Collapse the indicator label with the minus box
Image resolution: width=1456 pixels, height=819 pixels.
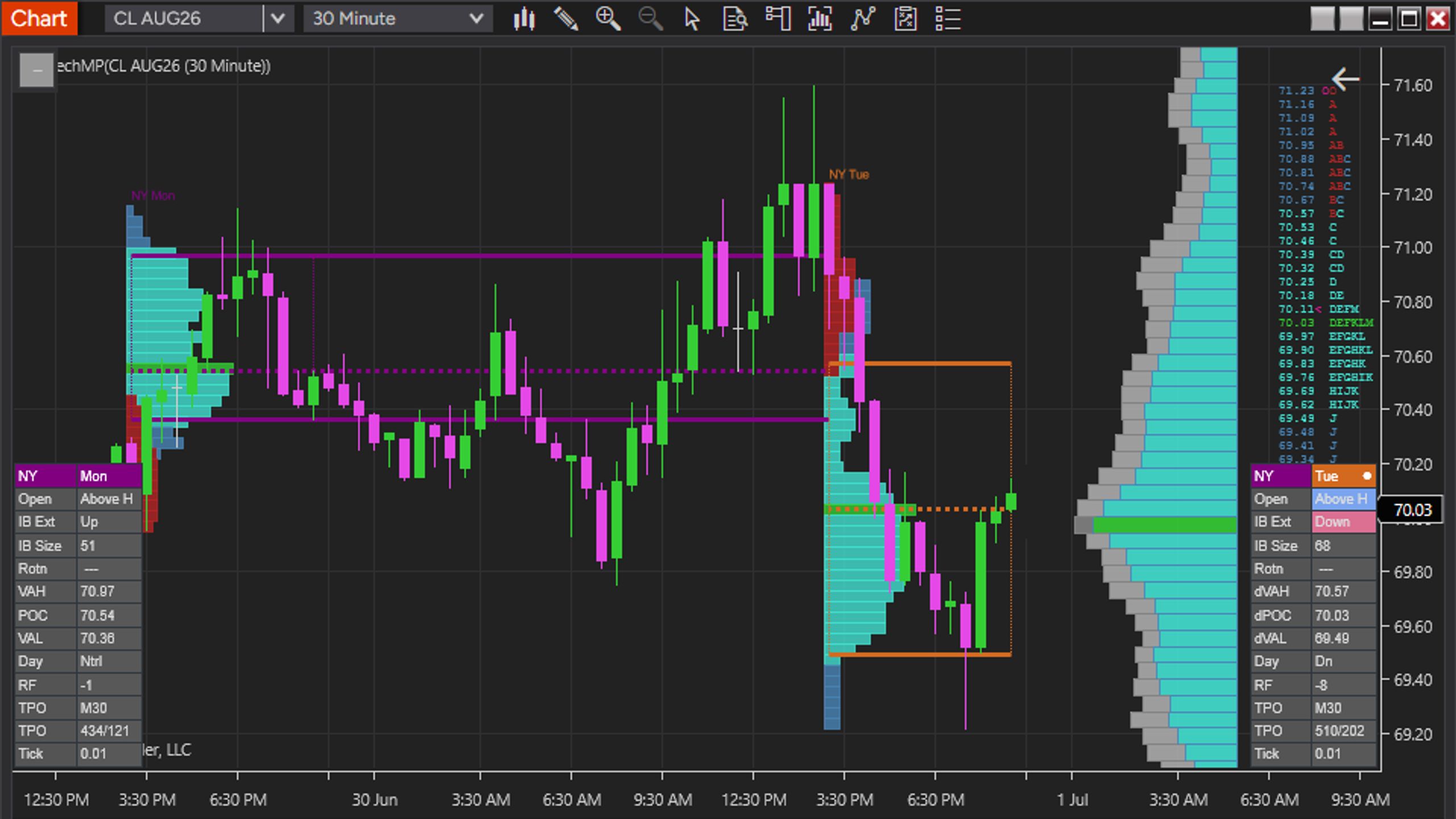(36, 70)
